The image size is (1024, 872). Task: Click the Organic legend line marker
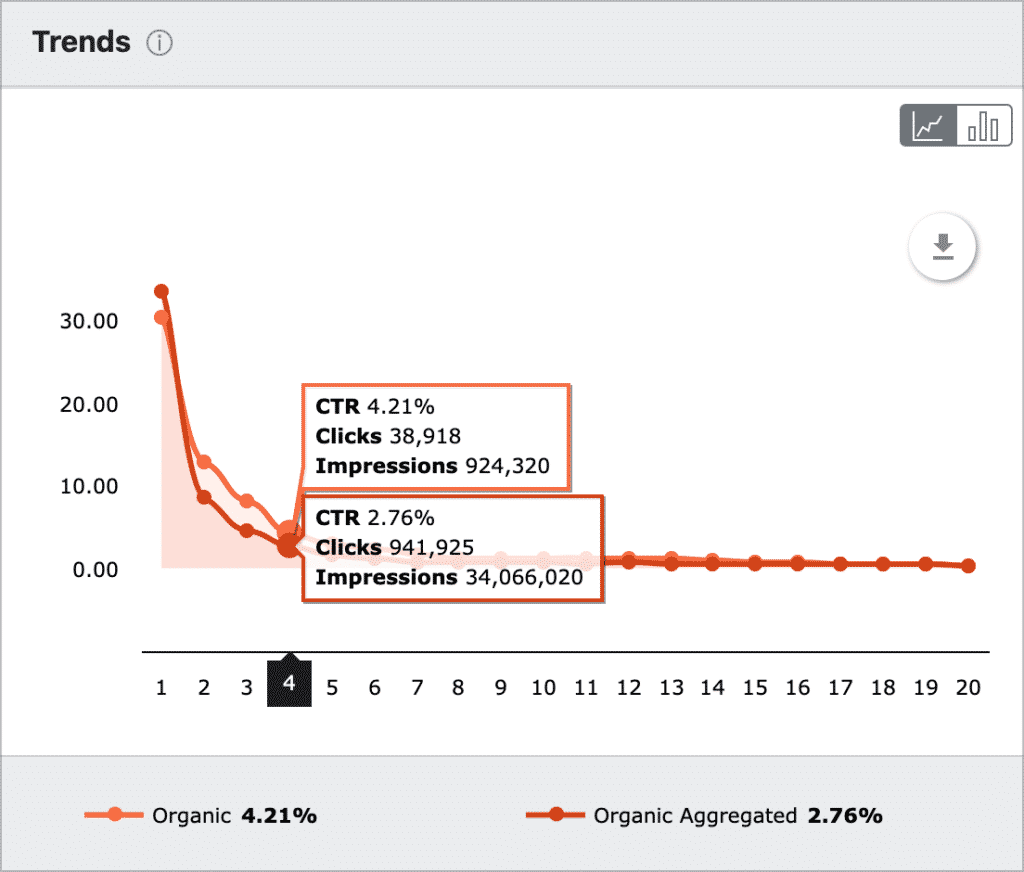115,815
